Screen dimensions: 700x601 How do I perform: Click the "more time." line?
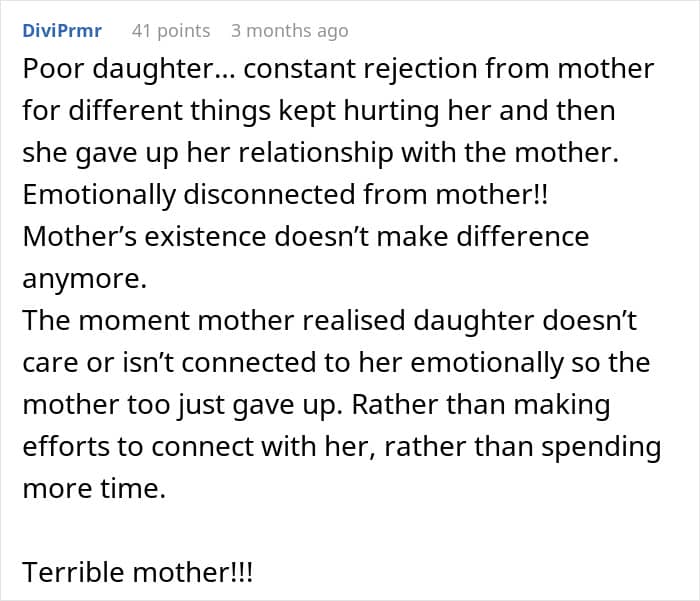point(94,489)
